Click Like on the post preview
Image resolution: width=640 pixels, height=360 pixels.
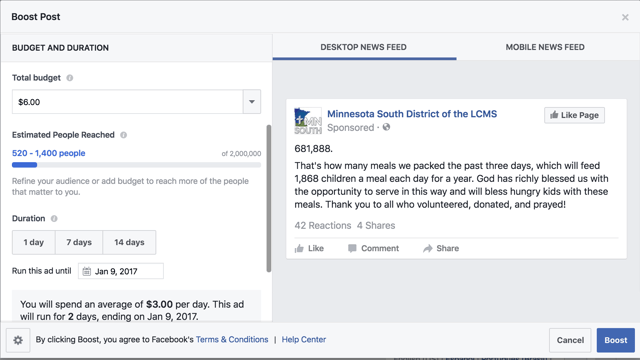click(309, 248)
